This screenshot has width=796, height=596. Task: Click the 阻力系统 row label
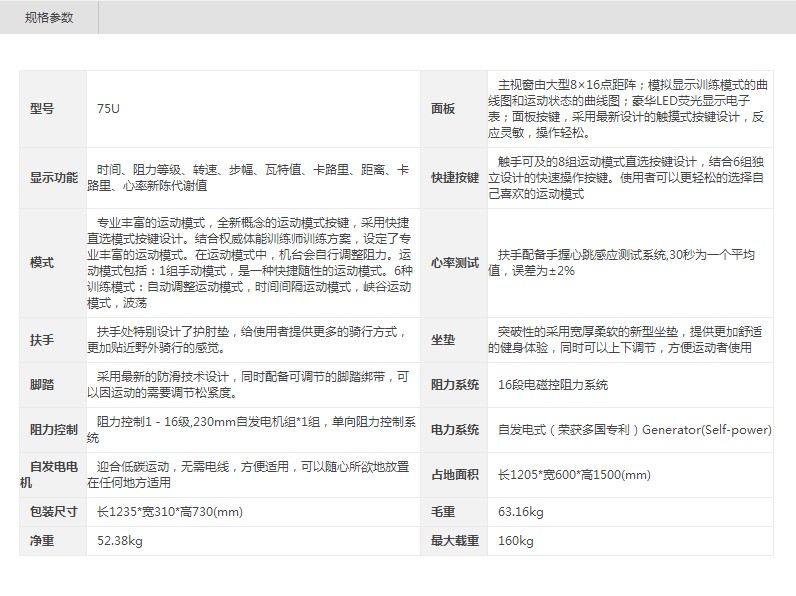pos(454,384)
